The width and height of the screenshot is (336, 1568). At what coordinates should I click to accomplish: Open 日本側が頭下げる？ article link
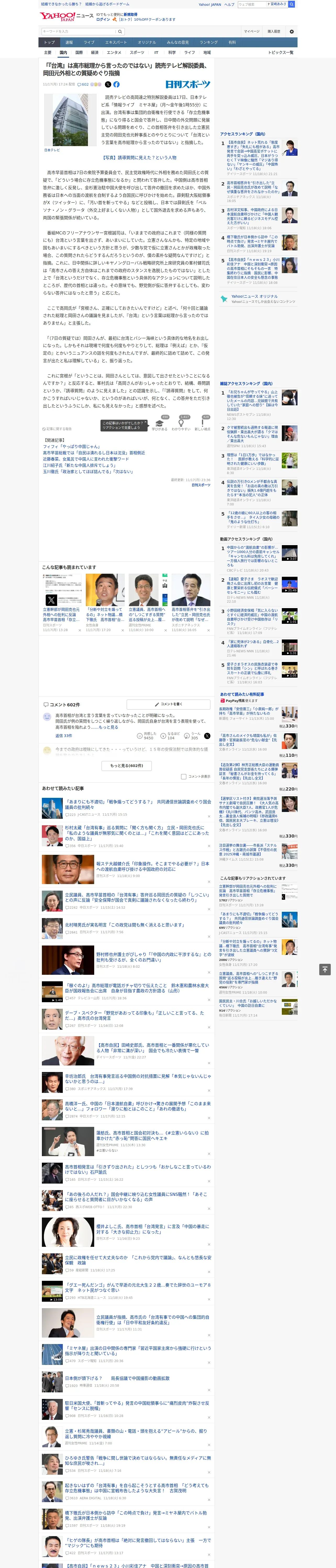click(117, 1378)
